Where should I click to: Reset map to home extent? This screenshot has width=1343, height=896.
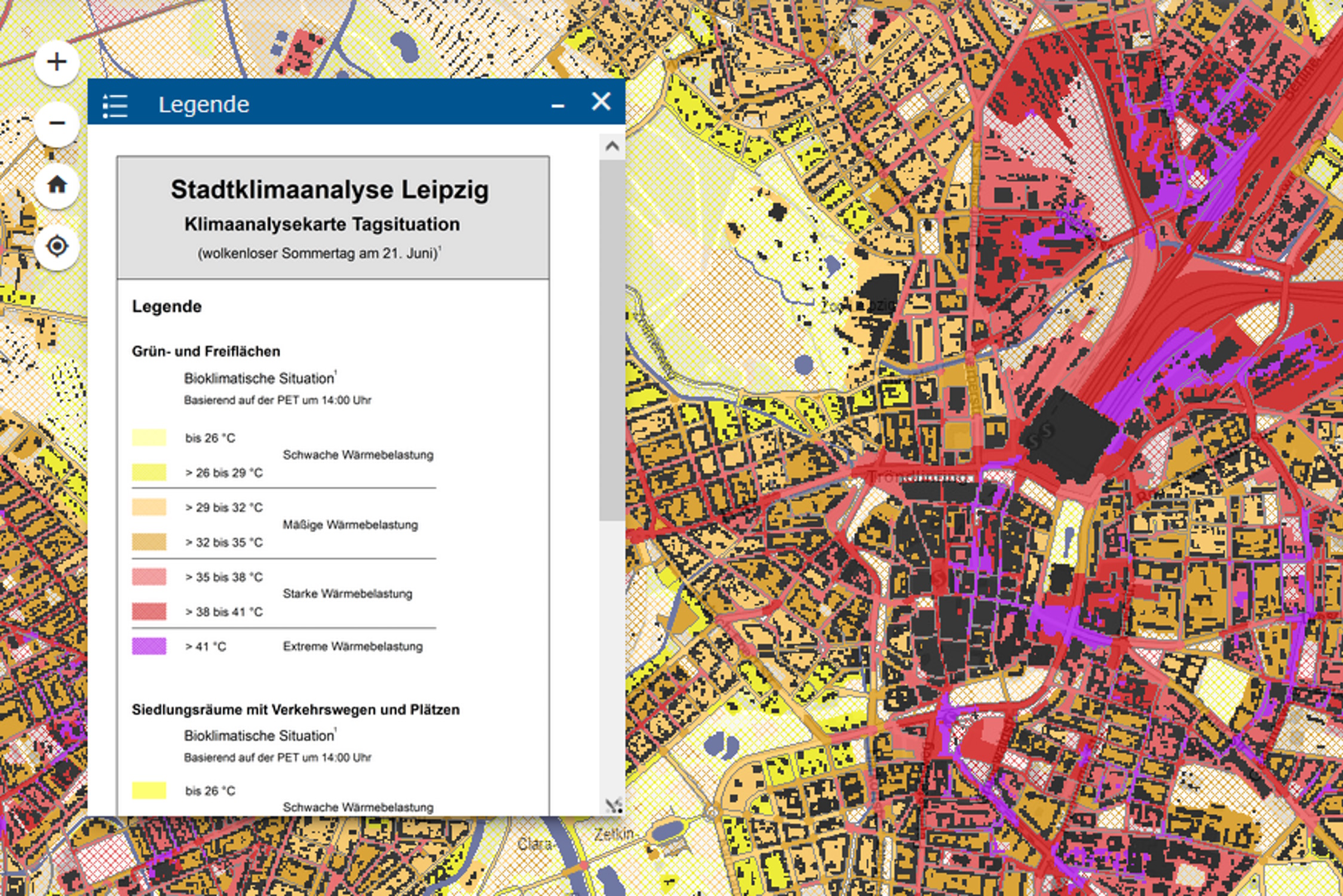point(57,185)
